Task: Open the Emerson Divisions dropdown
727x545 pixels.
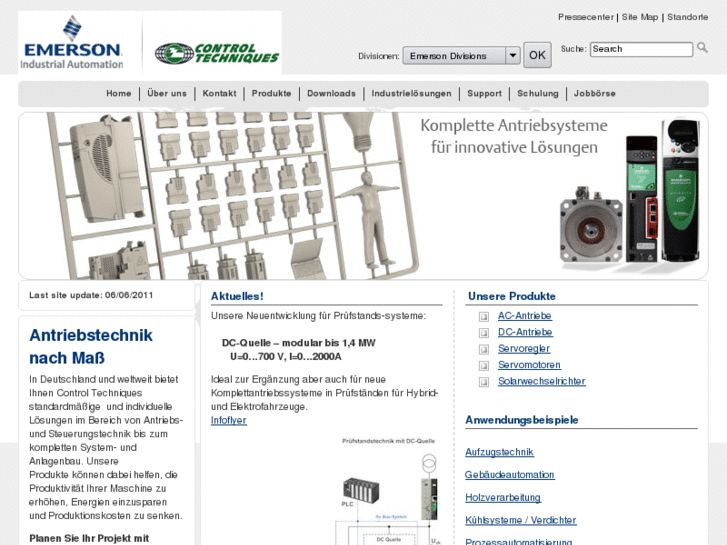Action: coord(461,56)
